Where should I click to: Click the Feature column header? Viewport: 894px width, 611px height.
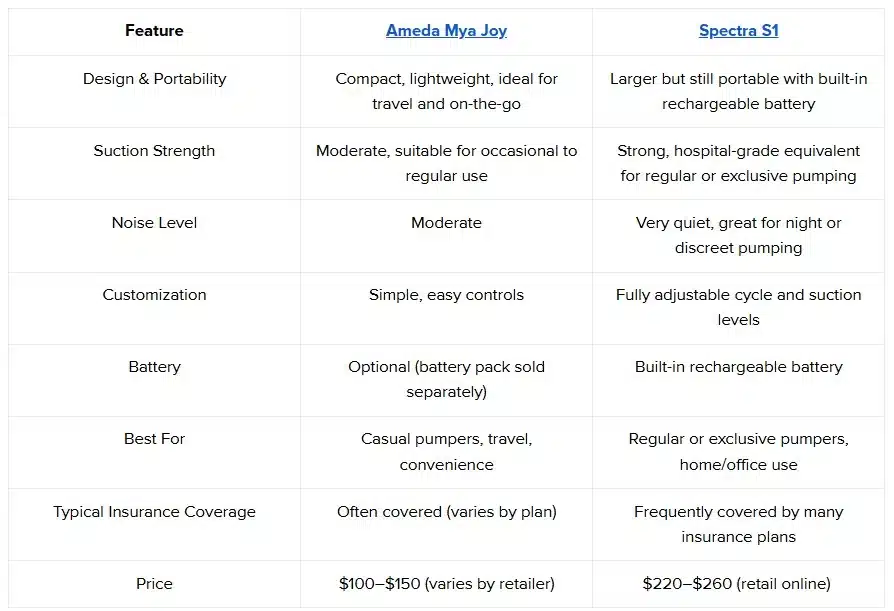point(154,31)
